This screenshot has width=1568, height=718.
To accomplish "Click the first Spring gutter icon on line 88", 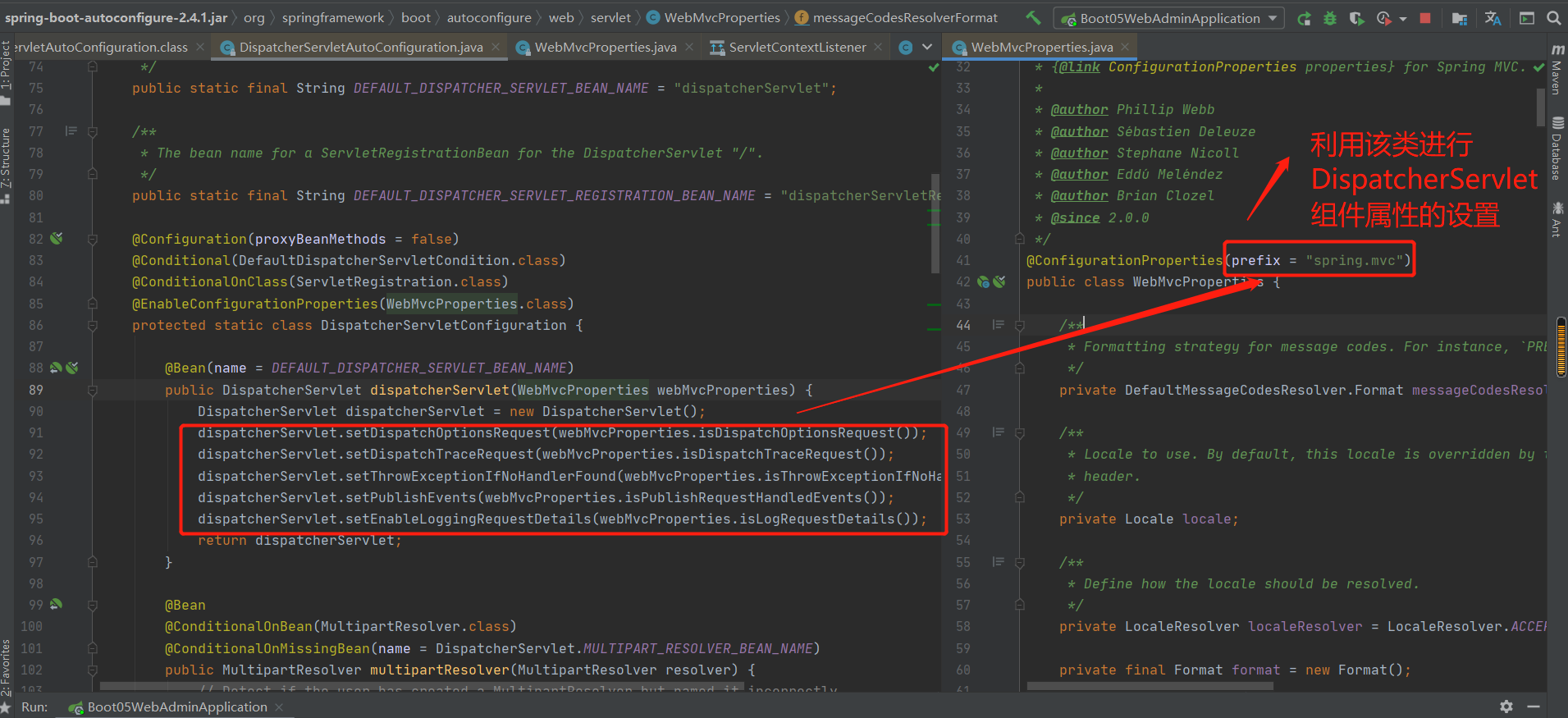I will [56, 368].
